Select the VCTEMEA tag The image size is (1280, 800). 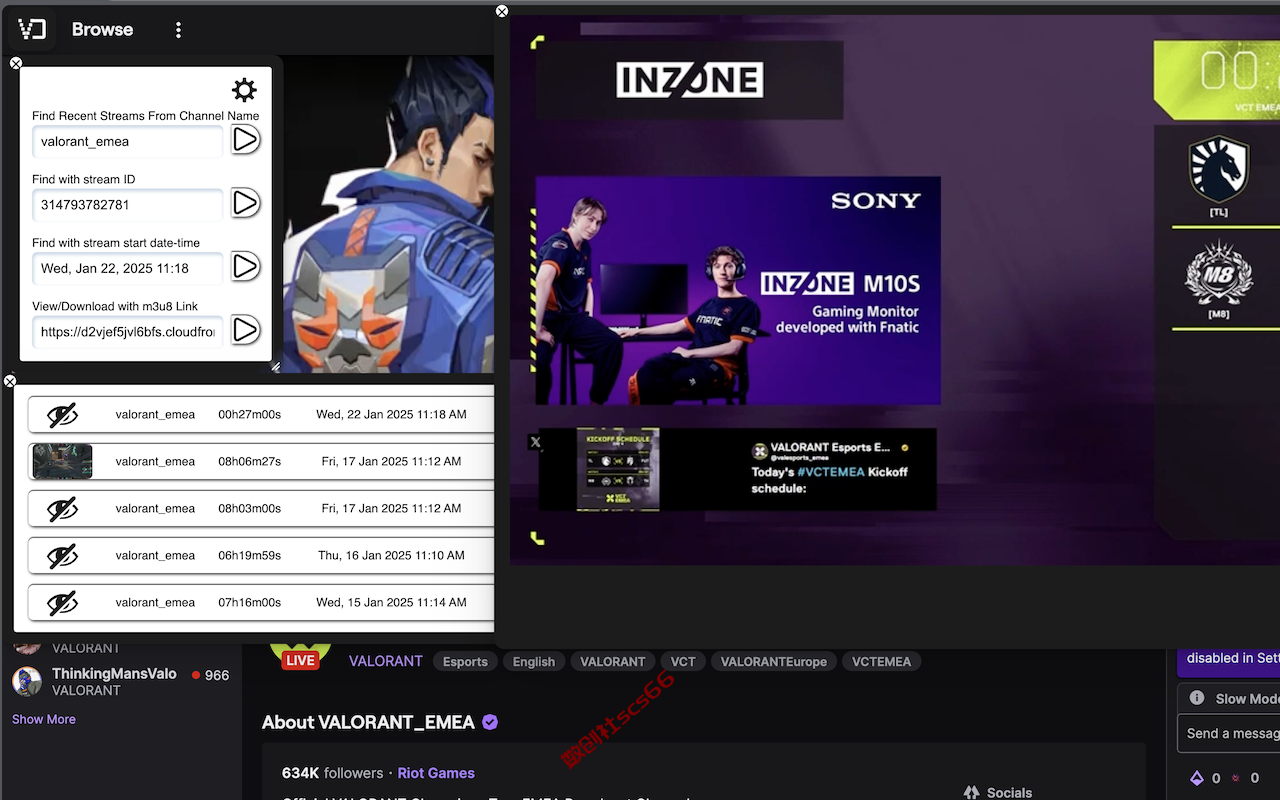point(881,662)
